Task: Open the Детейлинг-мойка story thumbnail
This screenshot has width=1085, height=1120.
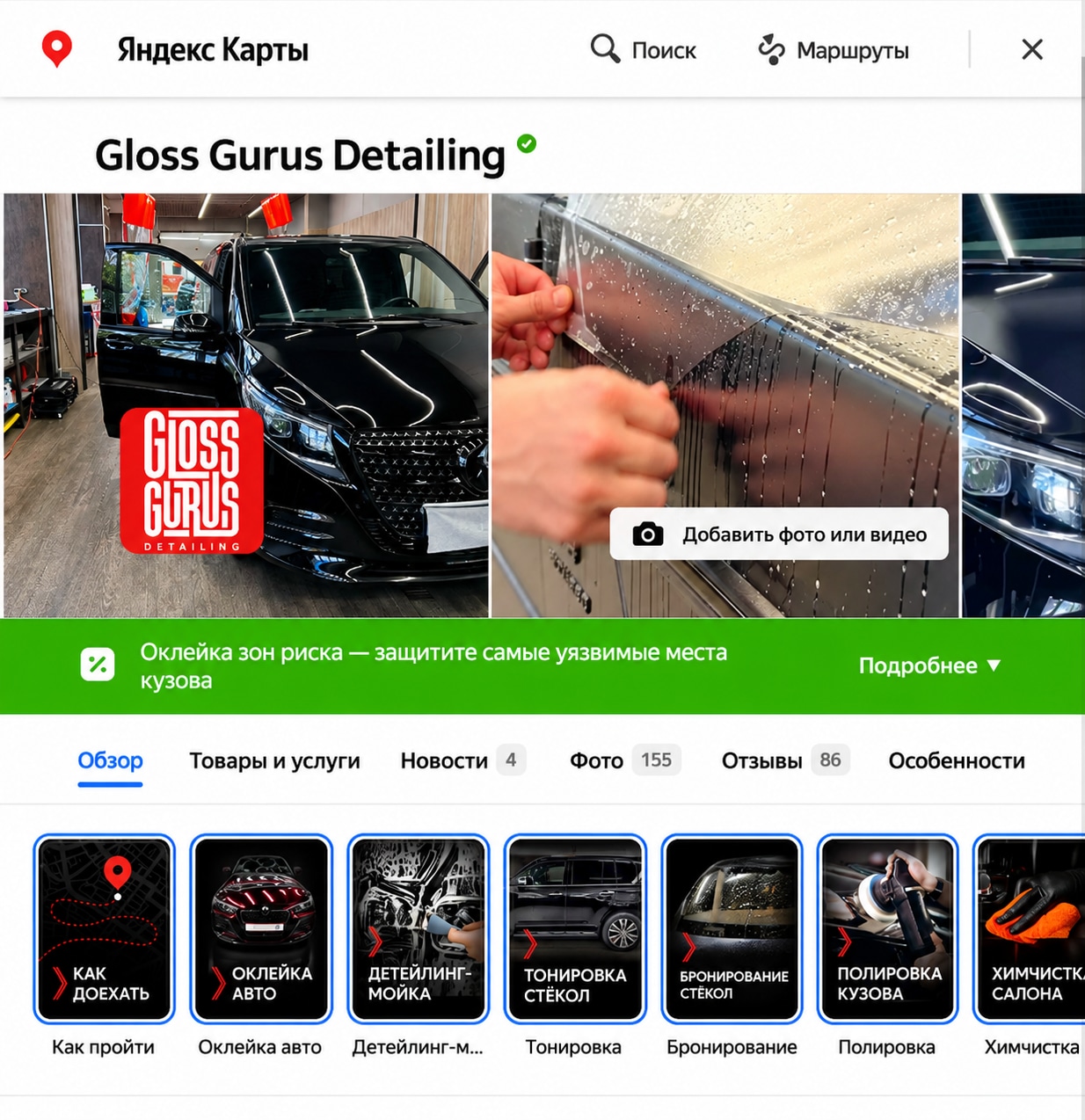Action: 418,929
